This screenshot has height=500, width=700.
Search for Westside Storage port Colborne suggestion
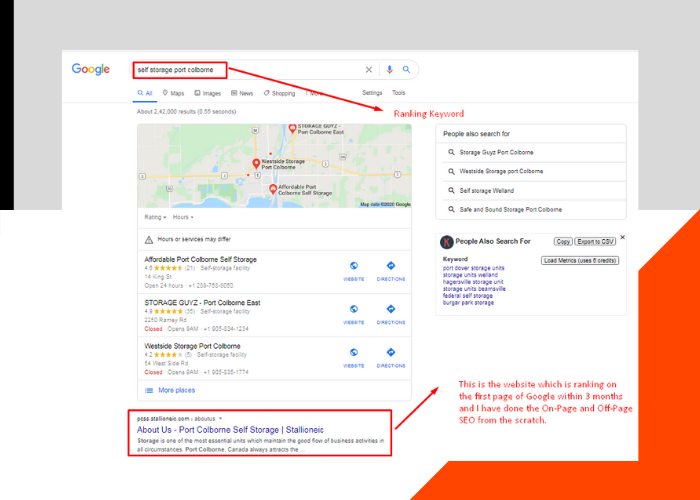point(501,171)
